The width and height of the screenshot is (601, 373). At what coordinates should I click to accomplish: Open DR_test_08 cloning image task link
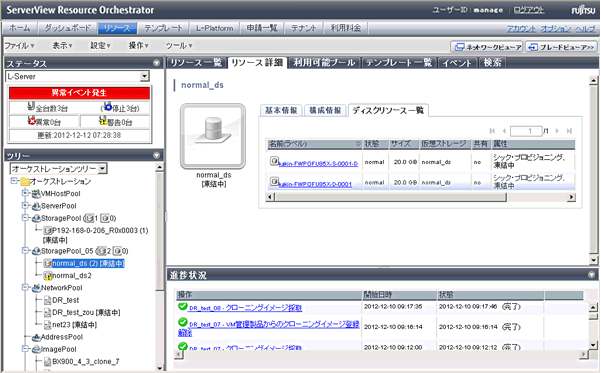(245, 308)
